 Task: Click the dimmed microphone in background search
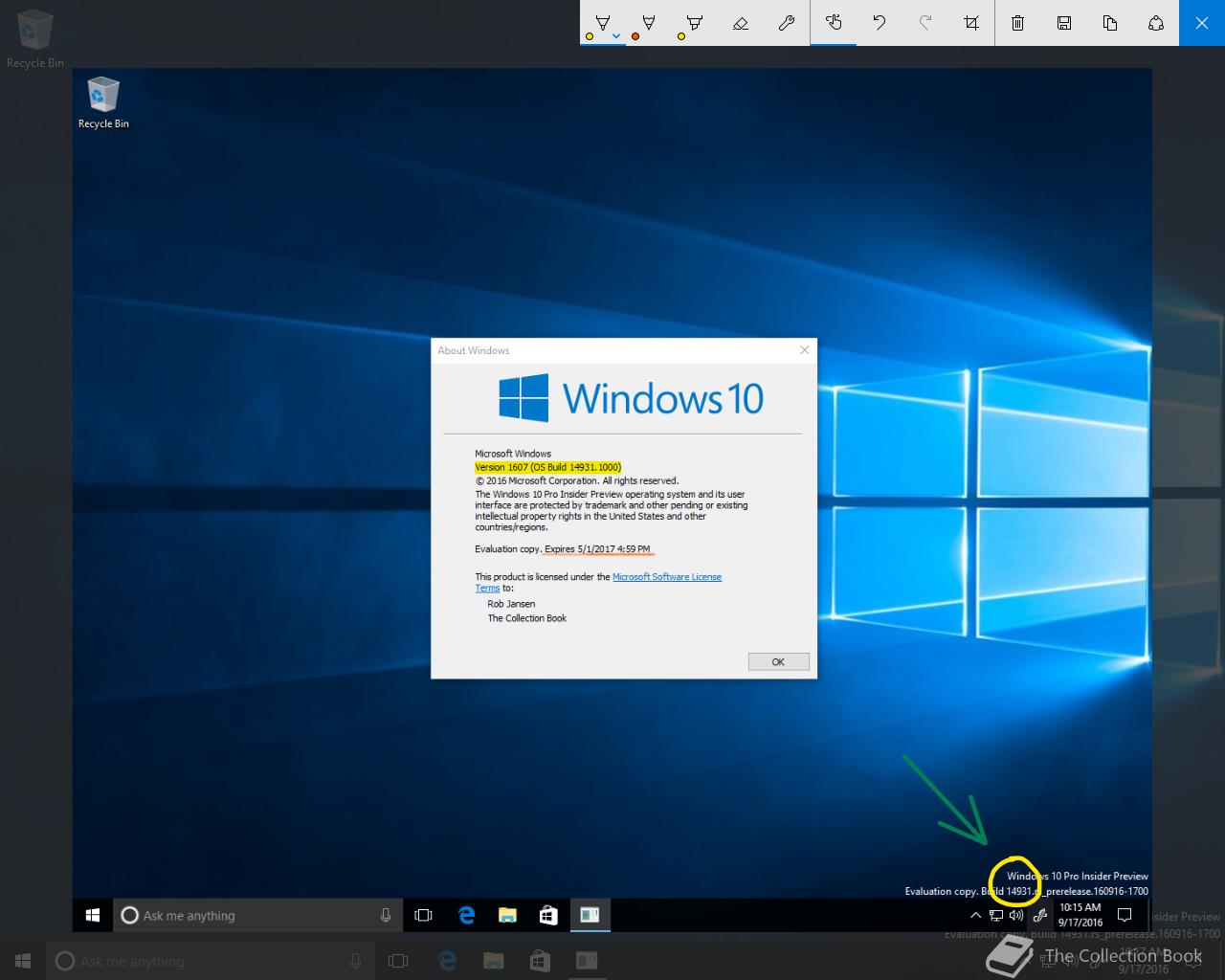click(x=355, y=961)
